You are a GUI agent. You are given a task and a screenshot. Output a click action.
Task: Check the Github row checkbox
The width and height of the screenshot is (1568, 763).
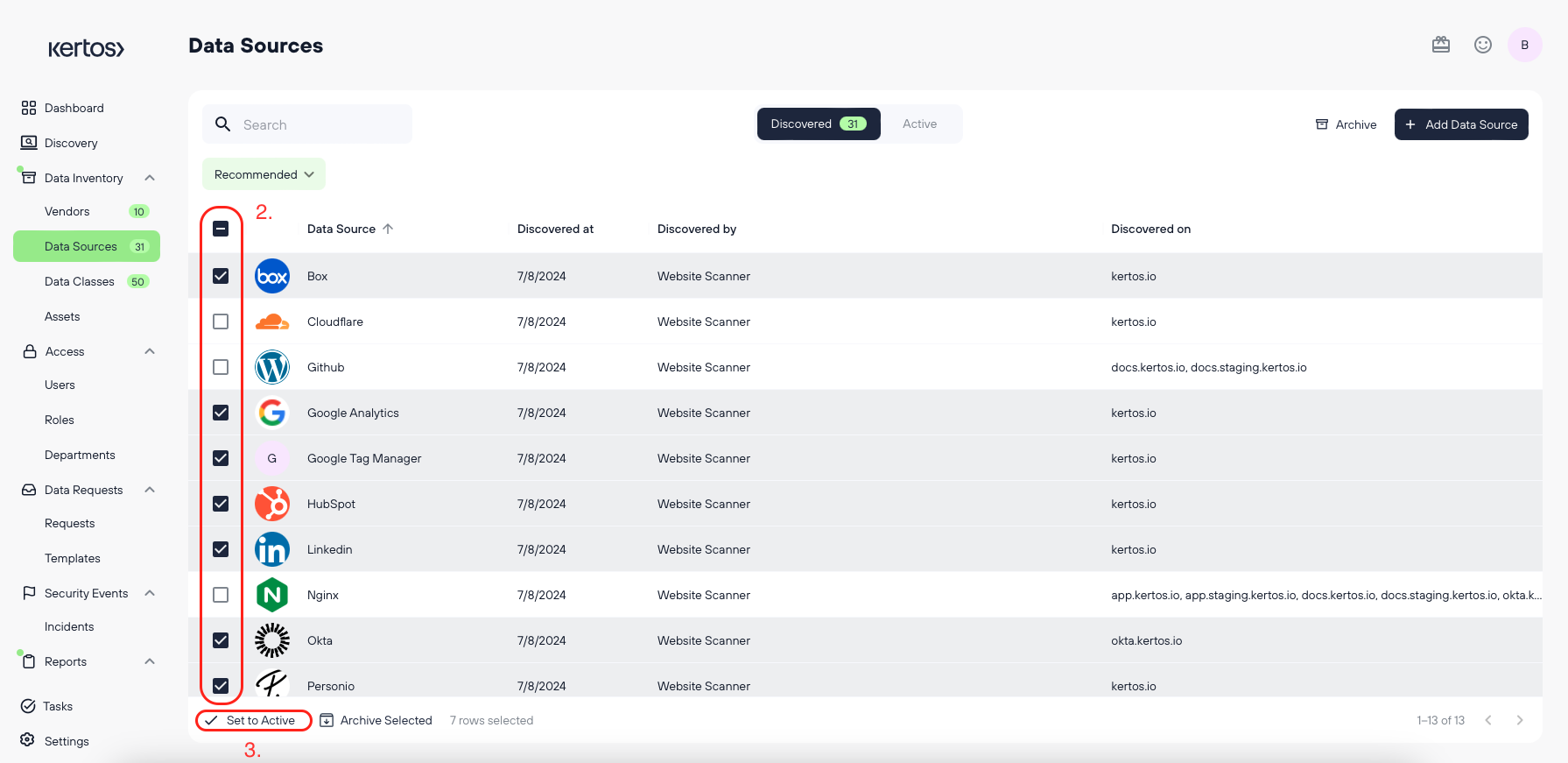221,367
